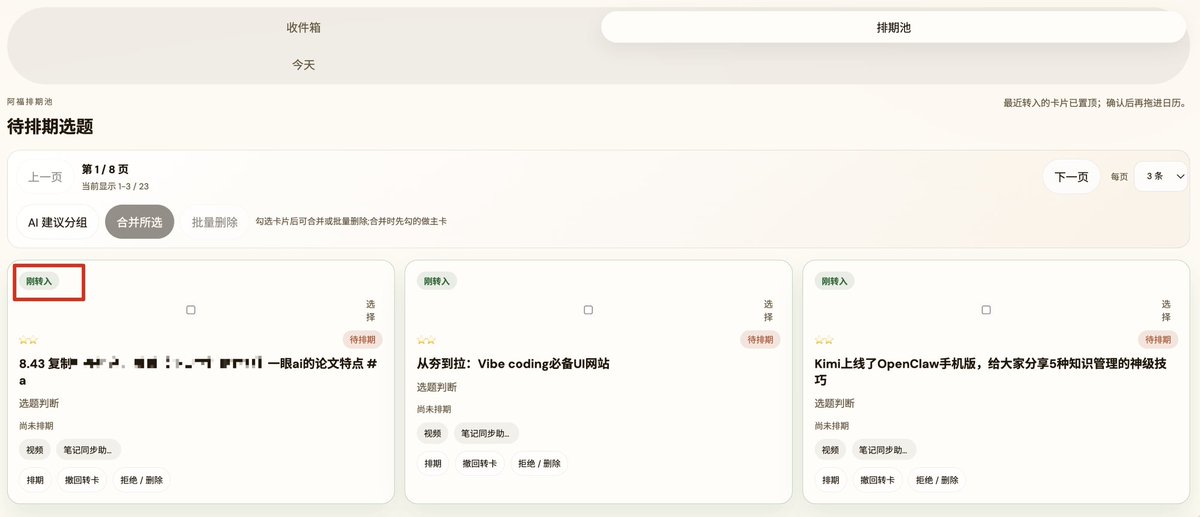Click 撤回转卡 on the Kimi card
Image resolution: width=1200 pixels, height=517 pixels.
click(x=878, y=480)
